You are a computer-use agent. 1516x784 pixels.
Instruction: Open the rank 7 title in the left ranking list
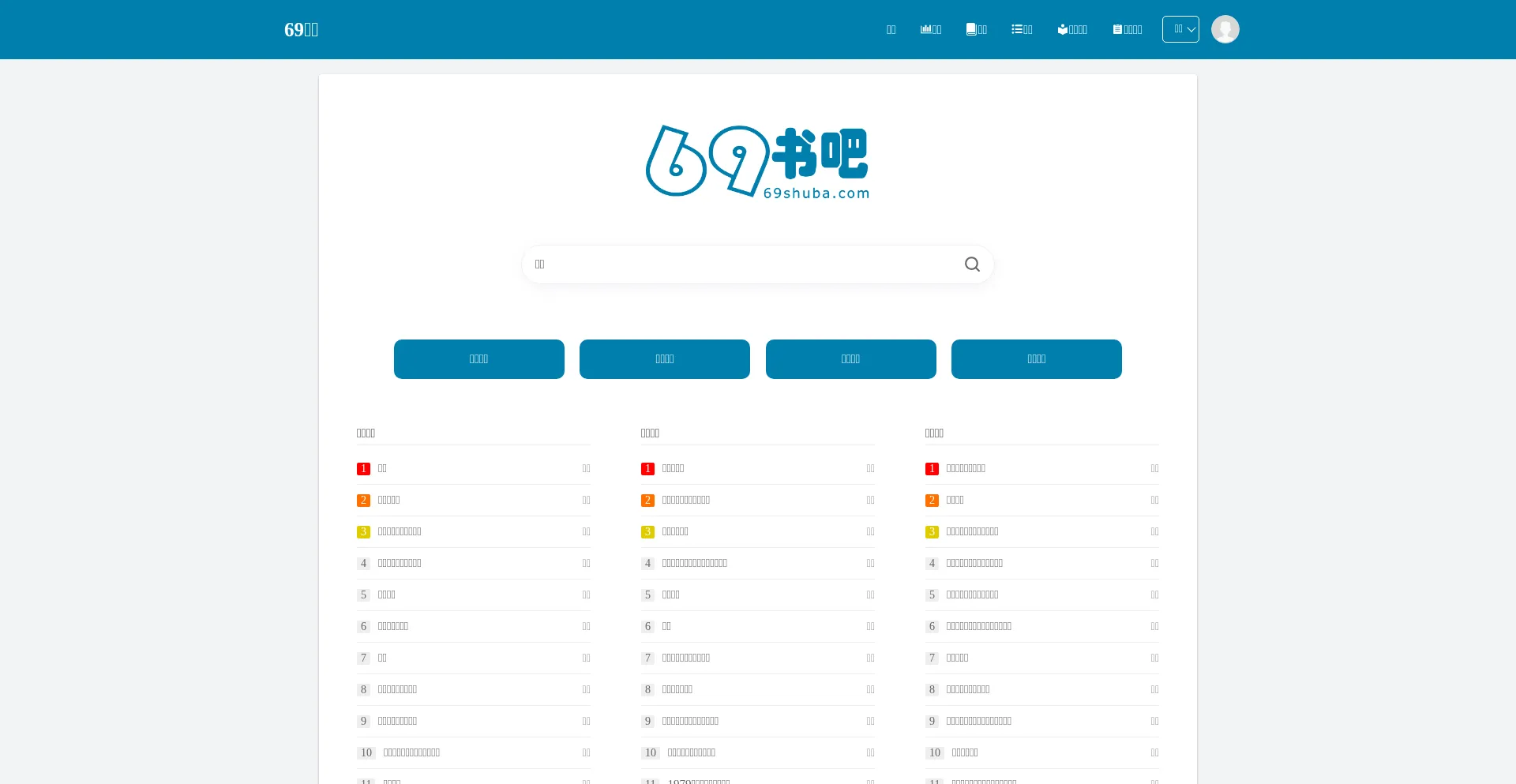pos(382,658)
